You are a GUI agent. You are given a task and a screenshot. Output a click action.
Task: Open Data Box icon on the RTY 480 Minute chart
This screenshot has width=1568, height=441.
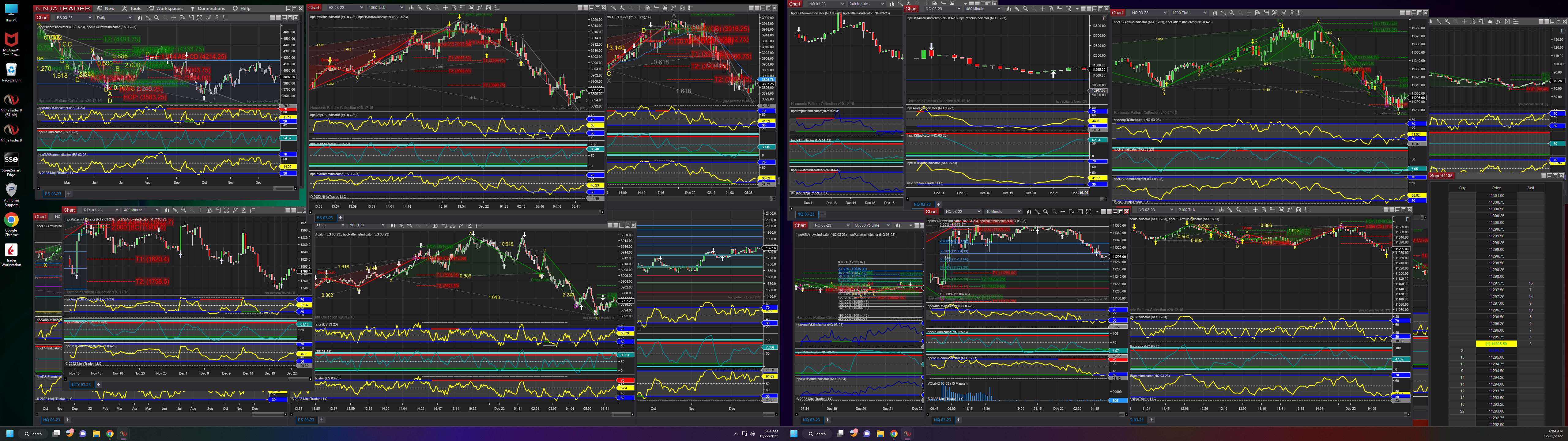tap(209, 210)
